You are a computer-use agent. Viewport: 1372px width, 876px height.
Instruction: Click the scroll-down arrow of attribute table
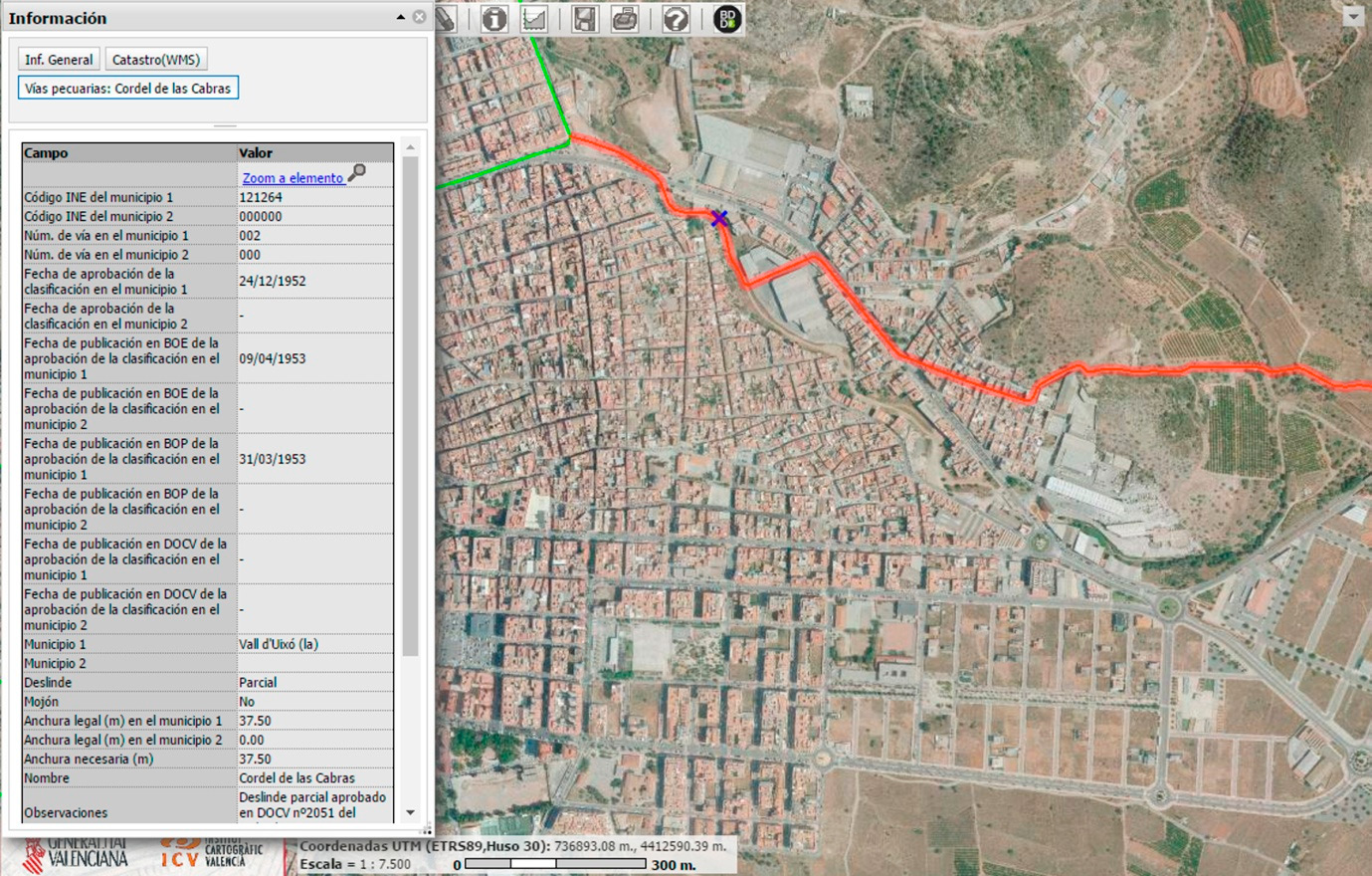pos(410,812)
